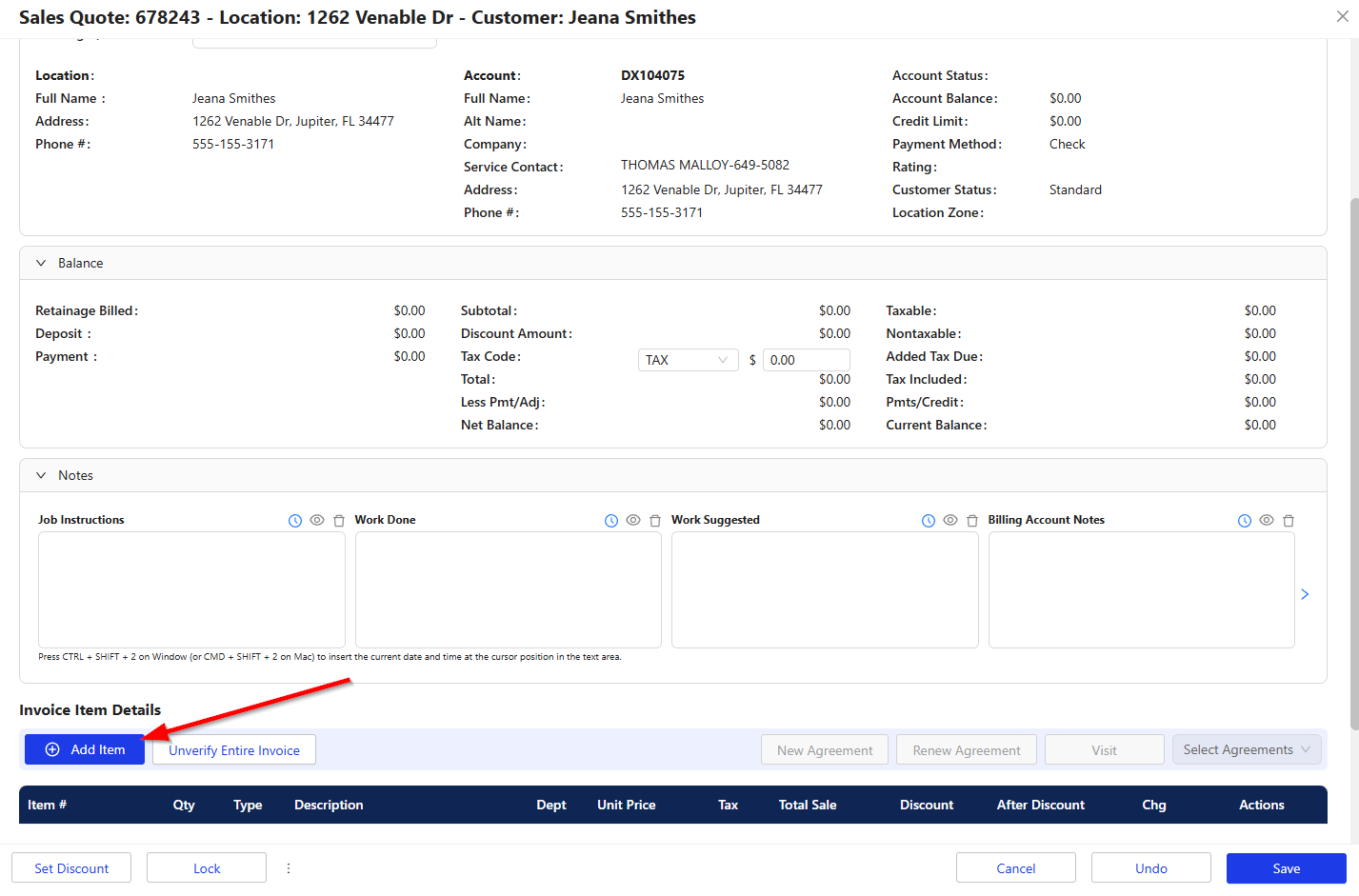
Task: Save the sales quote
Action: point(1287,868)
